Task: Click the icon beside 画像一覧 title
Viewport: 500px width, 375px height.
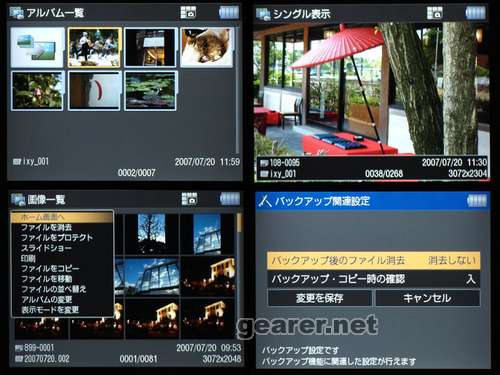Action: pos(18,199)
